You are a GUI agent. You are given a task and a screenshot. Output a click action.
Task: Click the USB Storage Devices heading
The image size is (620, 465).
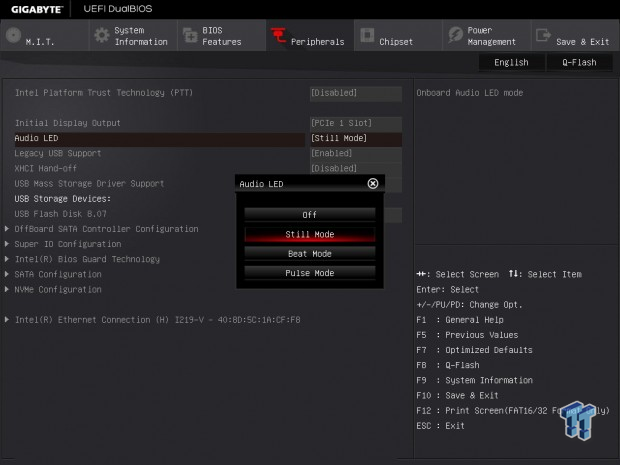point(62,198)
